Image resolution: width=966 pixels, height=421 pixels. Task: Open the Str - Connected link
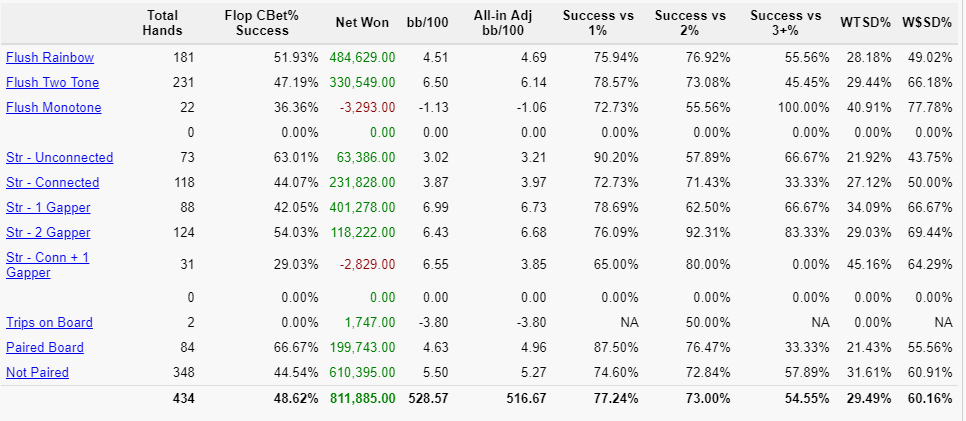coord(52,183)
